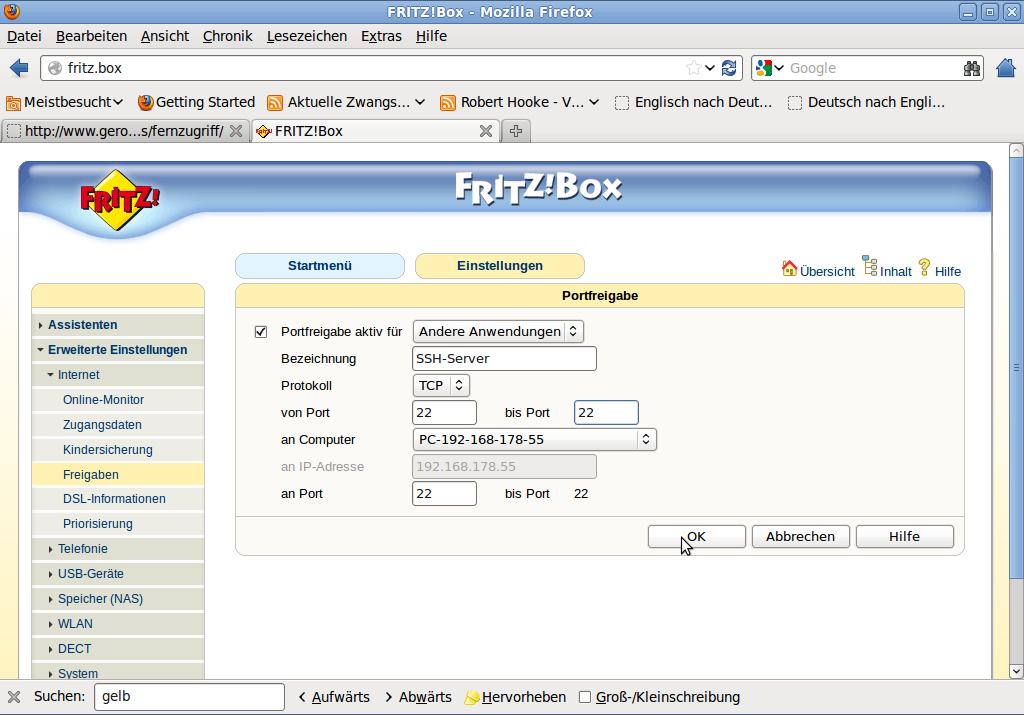This screenshot has height=715, width=1024.
Task: Click the Hilfe question mark icon
Action: coord(924,267)
